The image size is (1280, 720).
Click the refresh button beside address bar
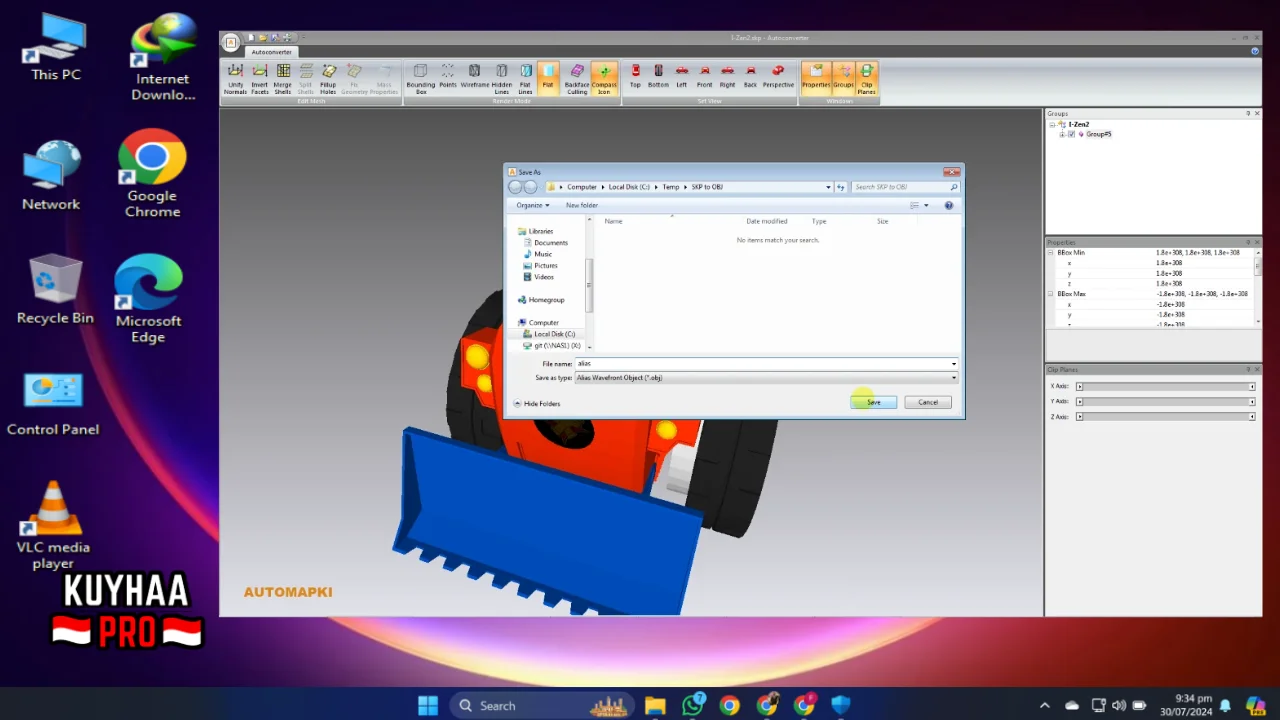[x=841, y=187]
